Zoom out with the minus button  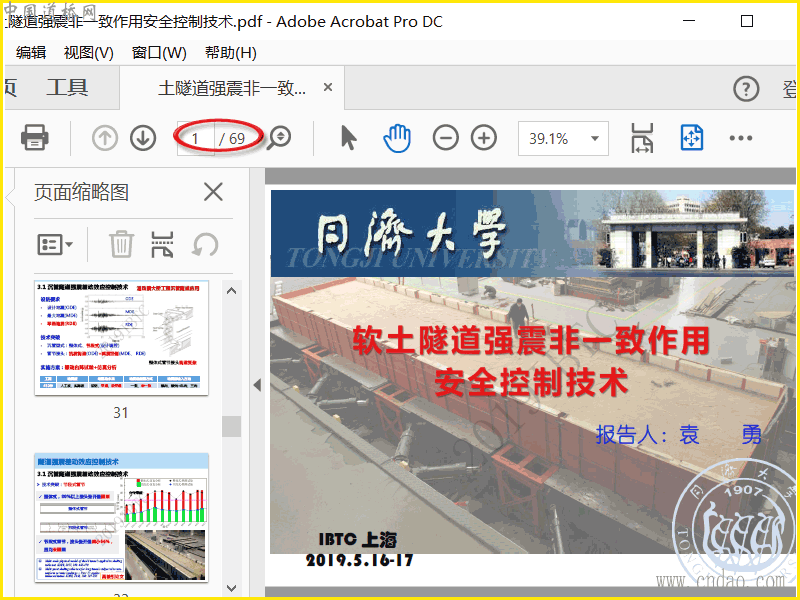point(445,138)
